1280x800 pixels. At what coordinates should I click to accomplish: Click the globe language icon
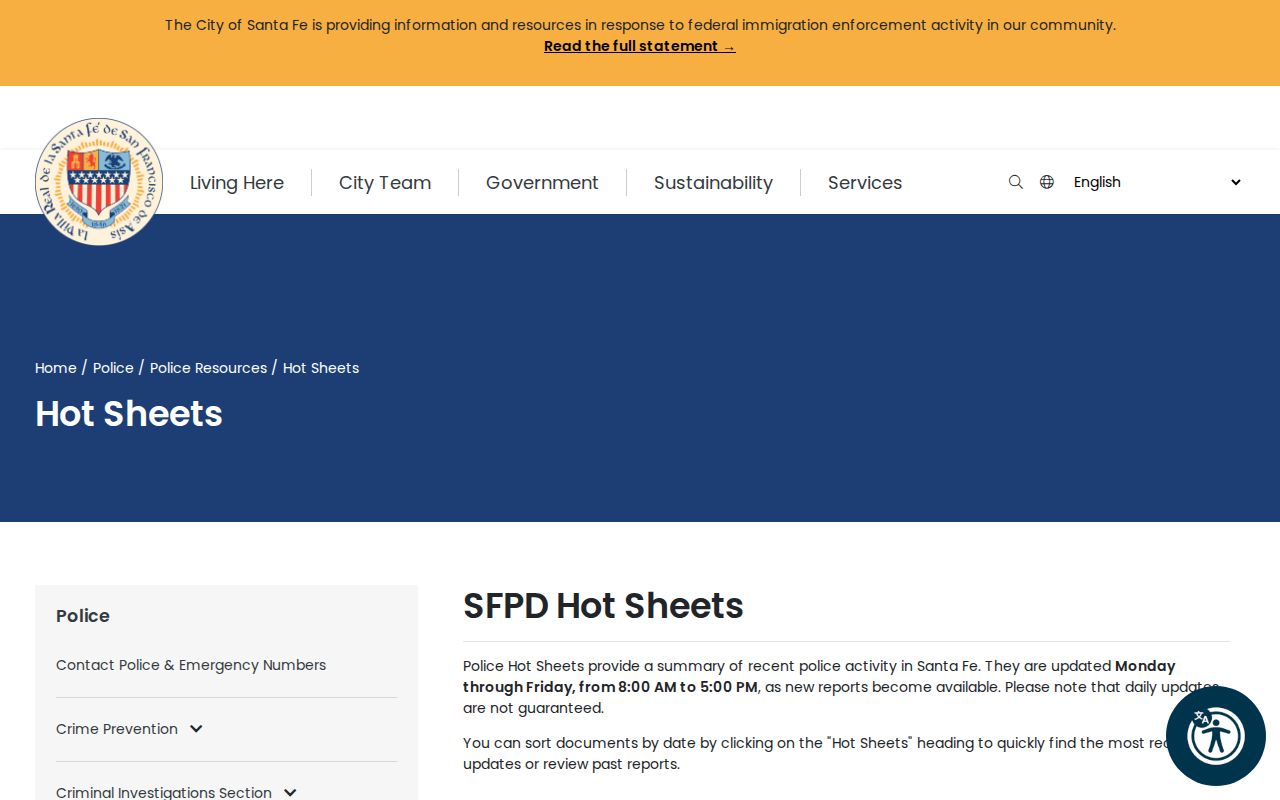point(1047,182)
